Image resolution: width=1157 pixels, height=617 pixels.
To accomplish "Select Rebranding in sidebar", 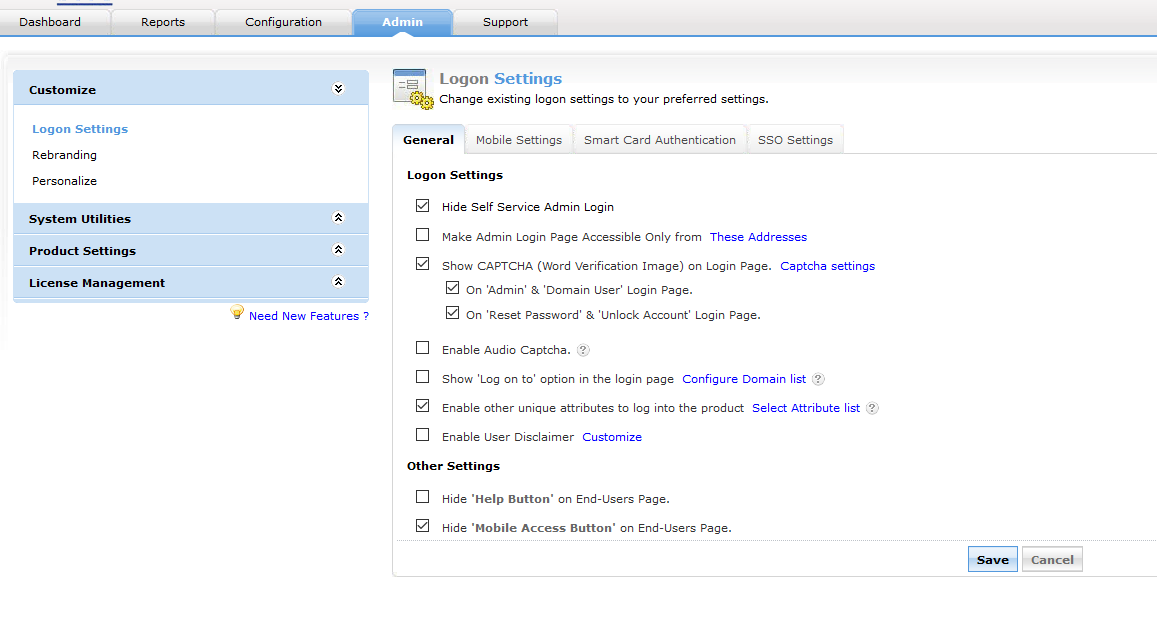I will (64, 155).
